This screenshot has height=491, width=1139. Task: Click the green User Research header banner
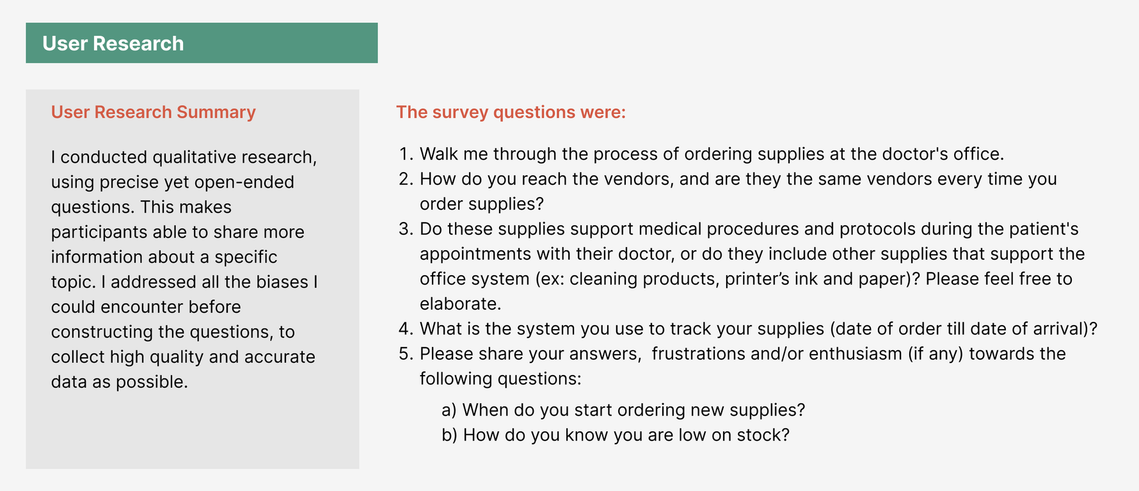[x=201, y=43]
